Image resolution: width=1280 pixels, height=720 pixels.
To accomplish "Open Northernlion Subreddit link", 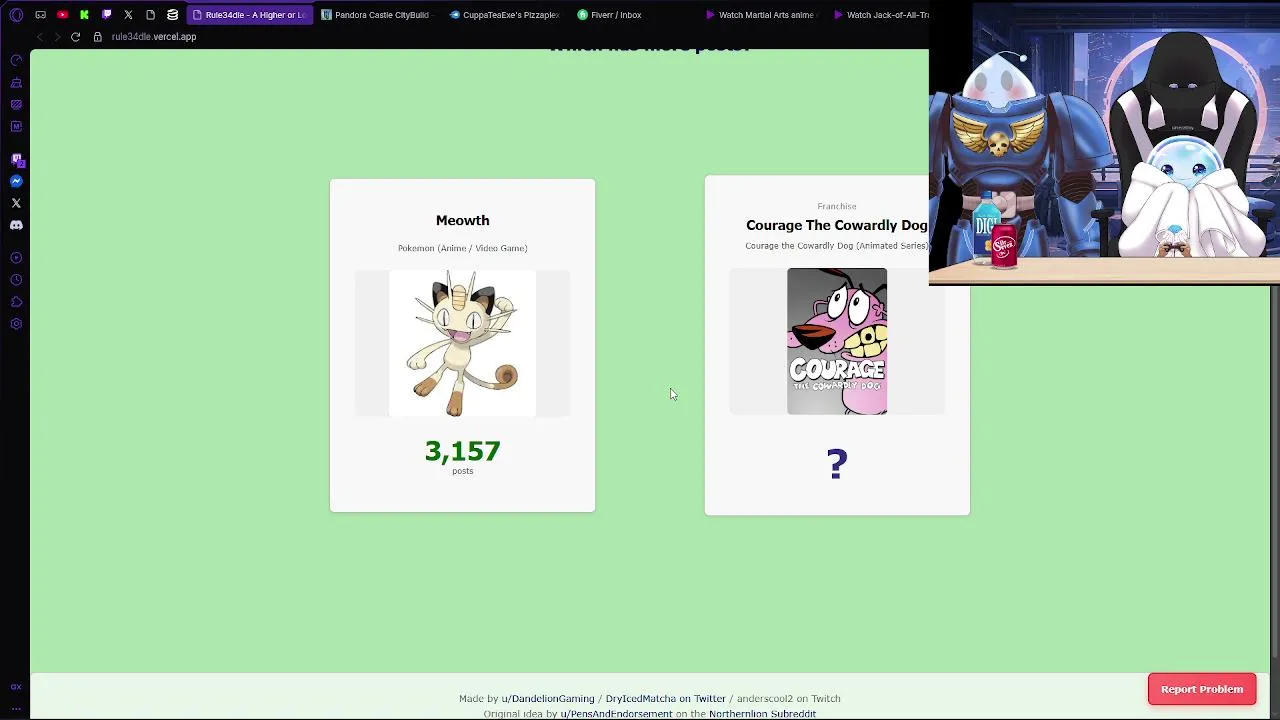I will click(x=762, y=714).
